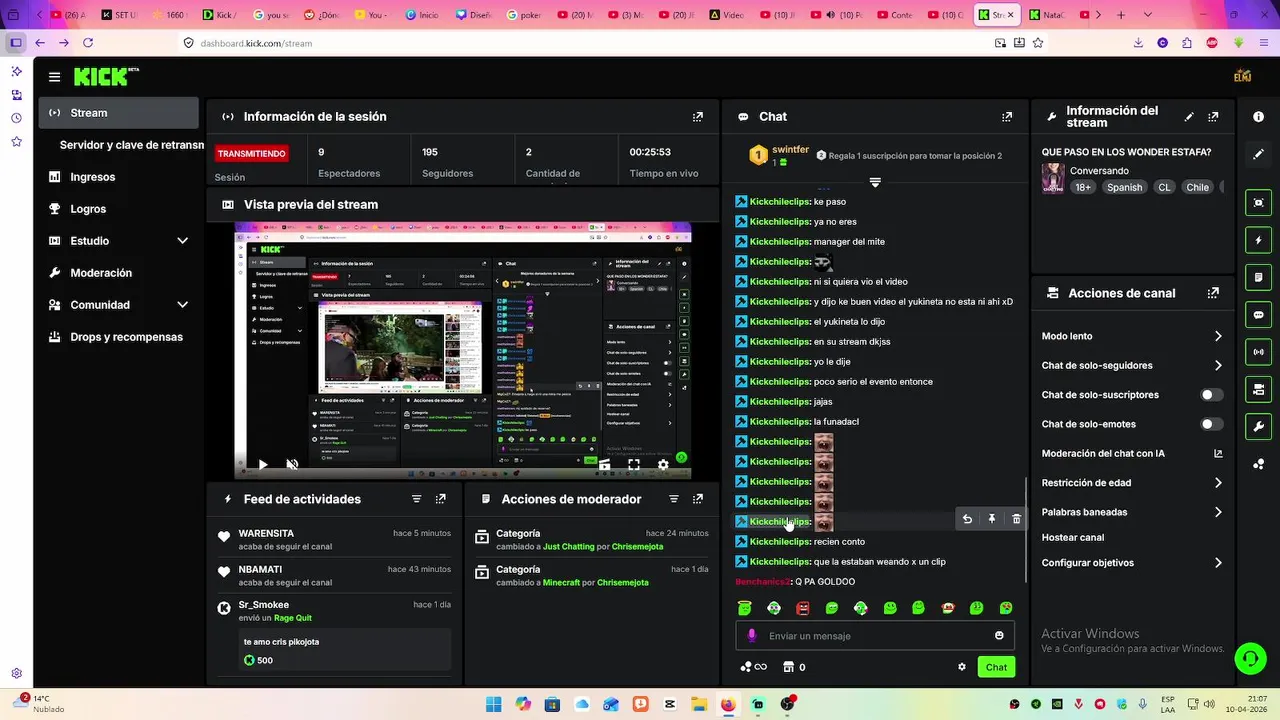
Task: Open swintfer top gifter entry
Action: coord(779,155)
